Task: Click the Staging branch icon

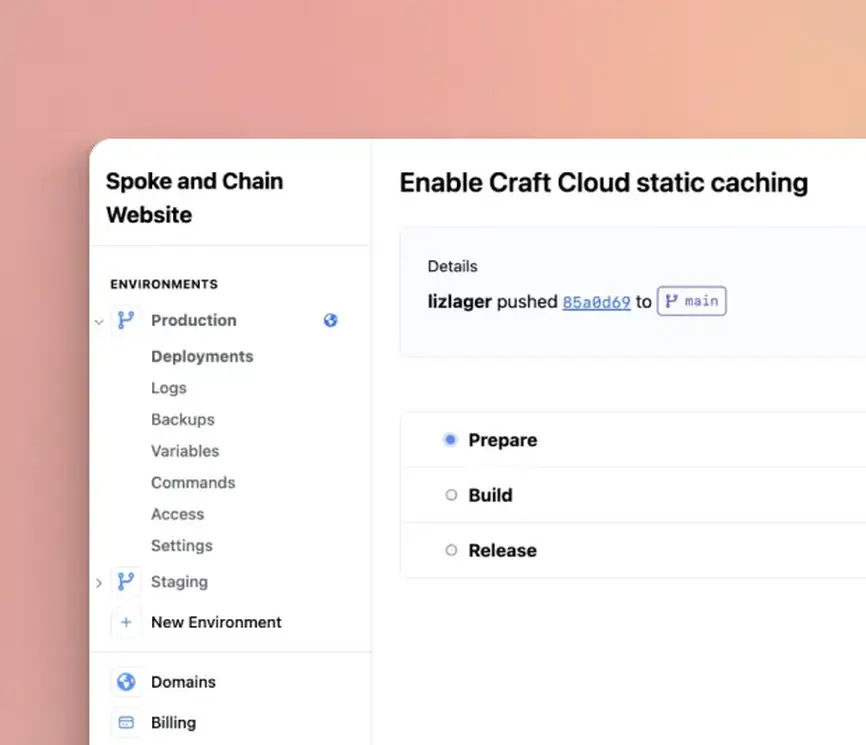Action: [126, 582]
